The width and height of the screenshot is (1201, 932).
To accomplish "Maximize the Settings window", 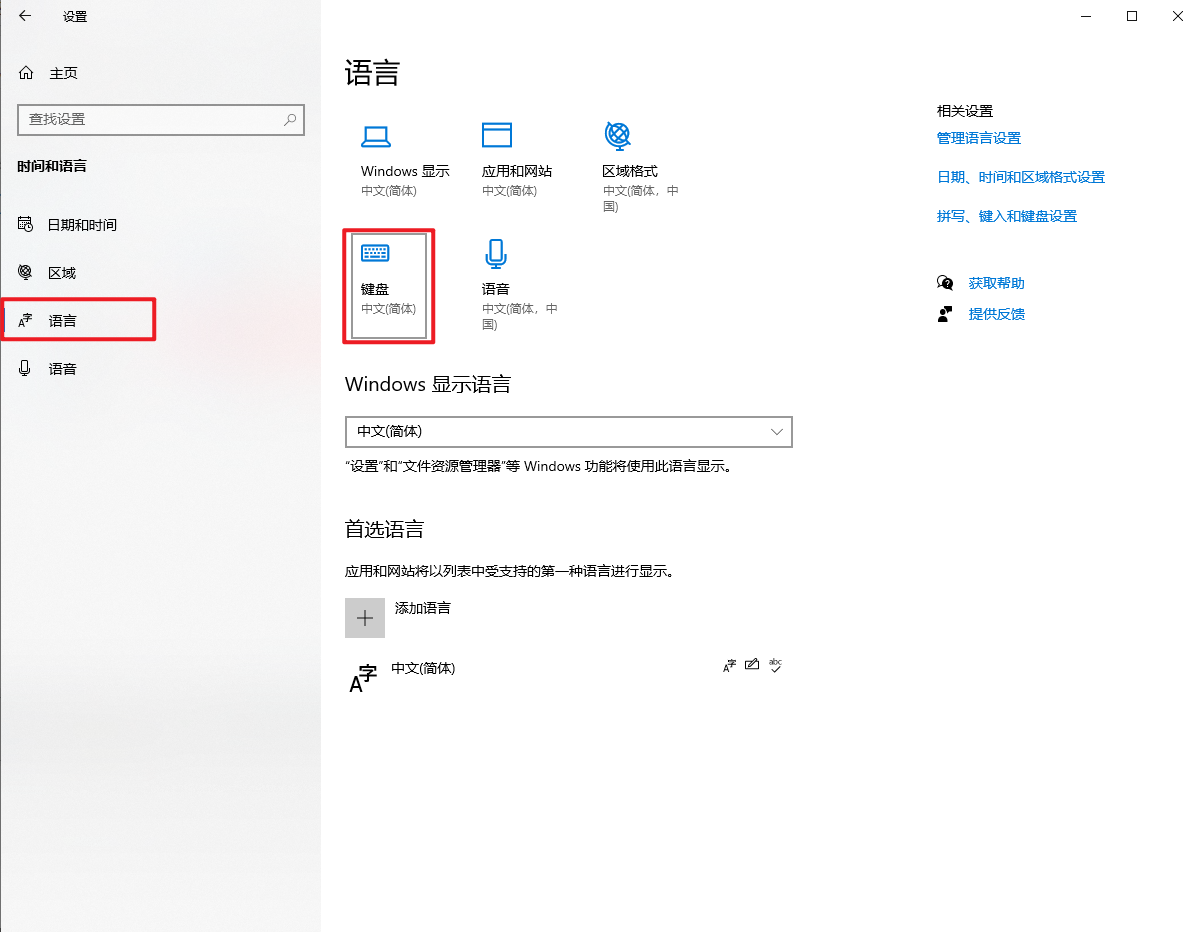I will click(1132, 16).
